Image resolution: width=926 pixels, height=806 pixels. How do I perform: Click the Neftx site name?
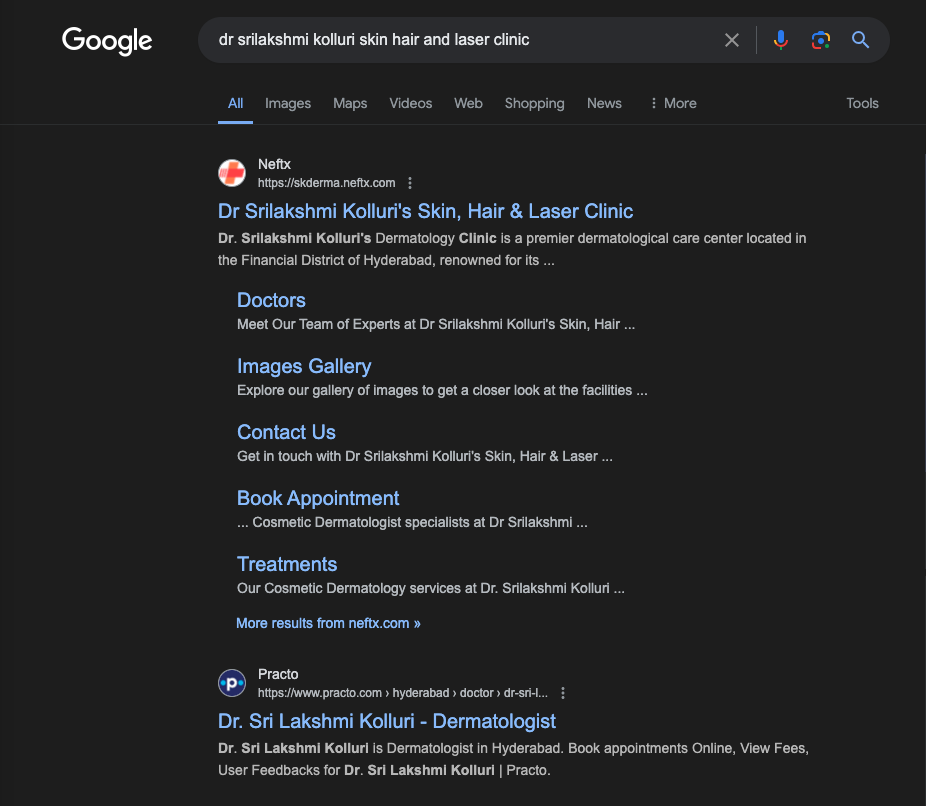pos(274,164)
